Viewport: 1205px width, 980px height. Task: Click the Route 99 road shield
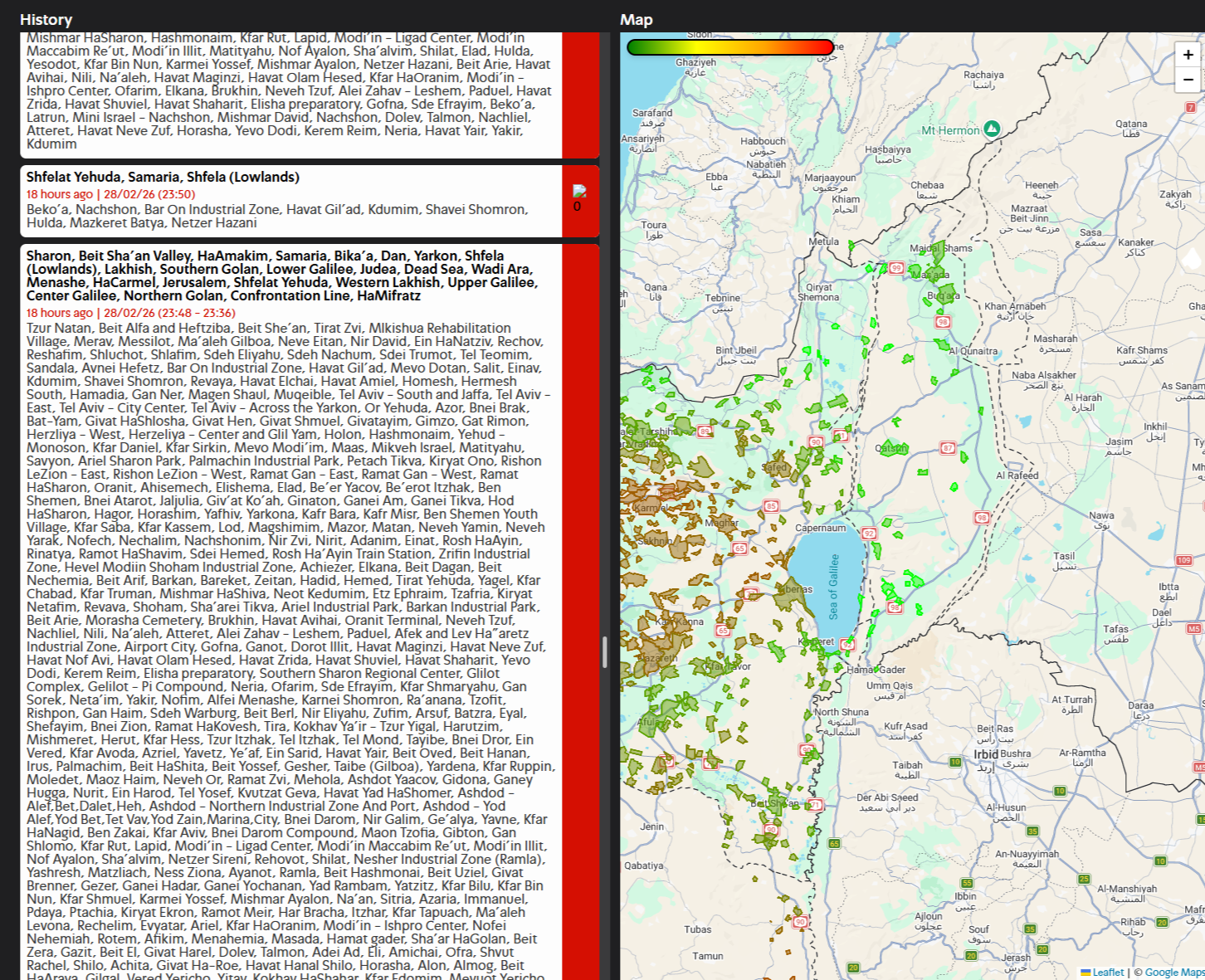[x=896, y=268]
